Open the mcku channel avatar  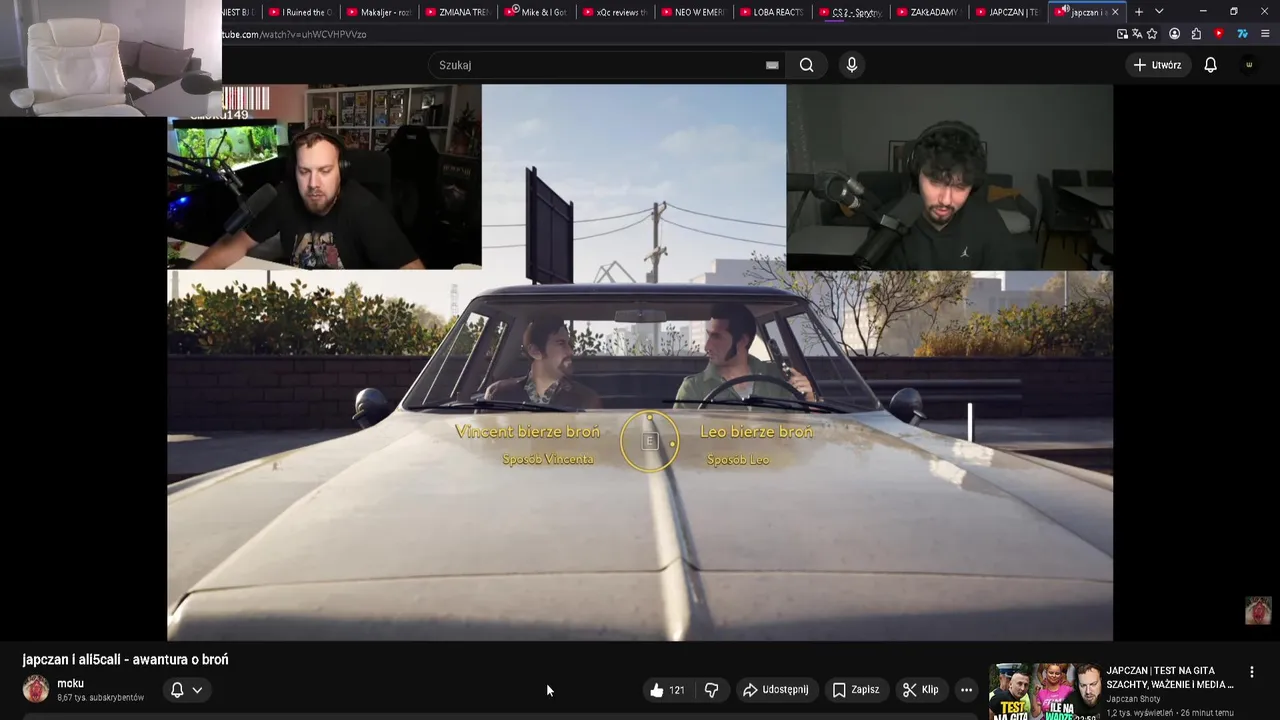pos(36,689)
